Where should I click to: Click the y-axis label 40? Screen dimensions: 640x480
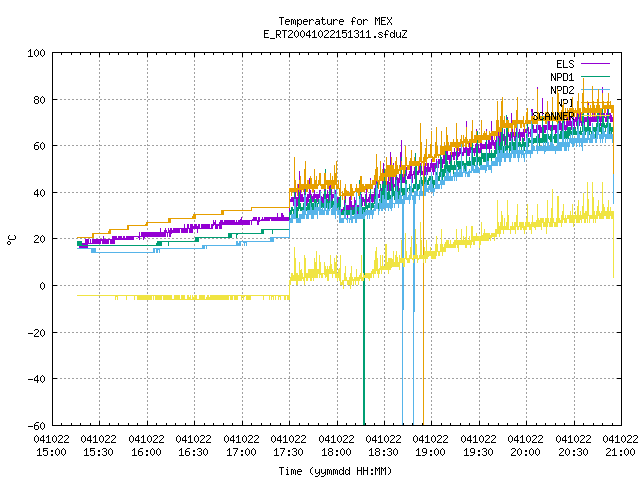(40, 193)
